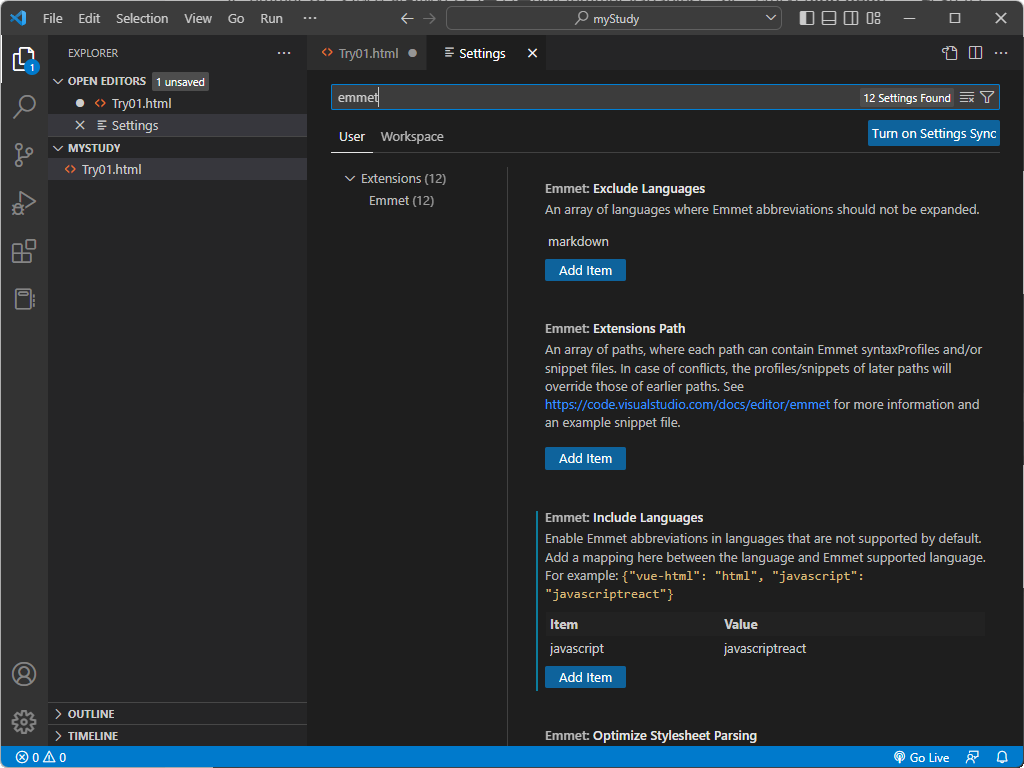Select the Workspace settings tab

coord(412,136)
